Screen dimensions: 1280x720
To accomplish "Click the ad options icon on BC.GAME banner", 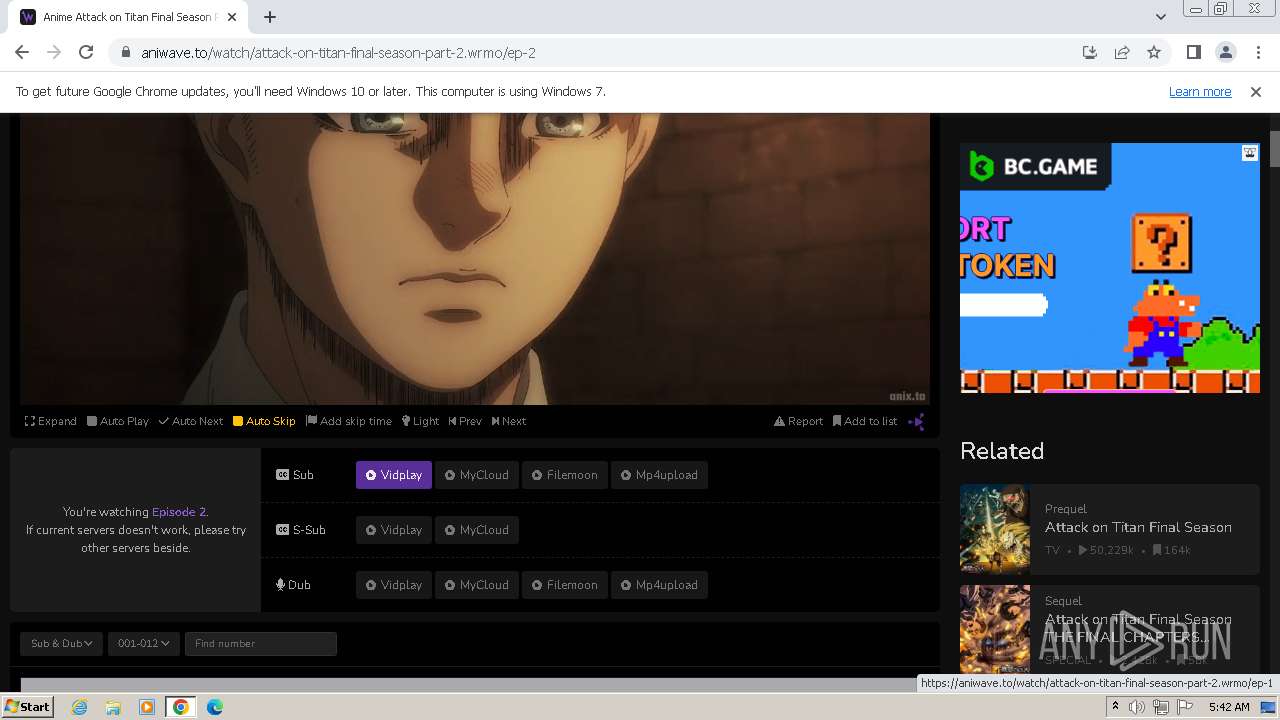I will click(1250, 153).
